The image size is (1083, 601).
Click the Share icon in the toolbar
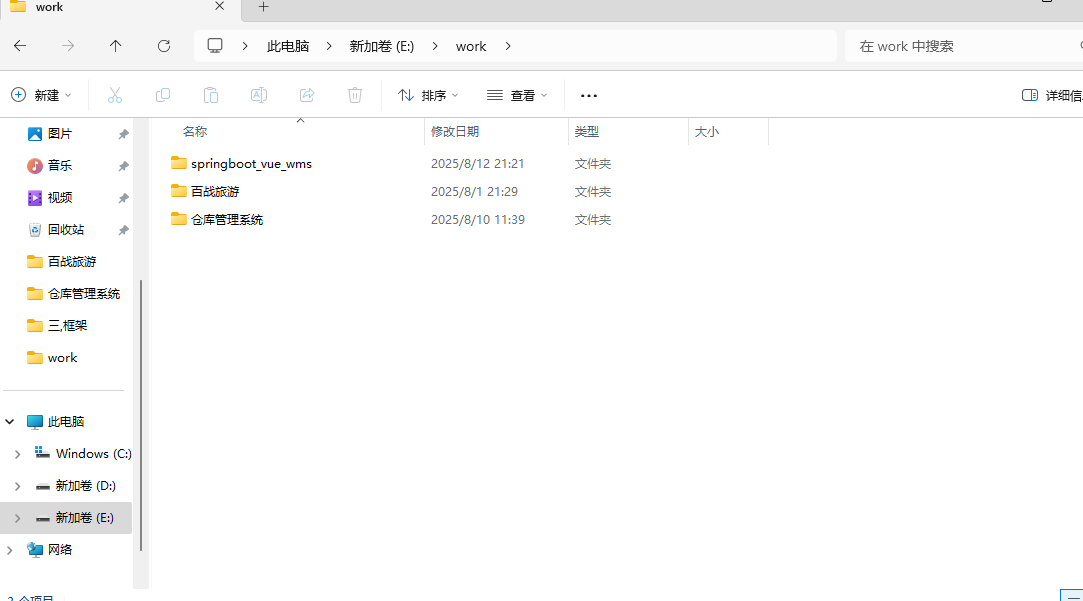click(307, 95)
